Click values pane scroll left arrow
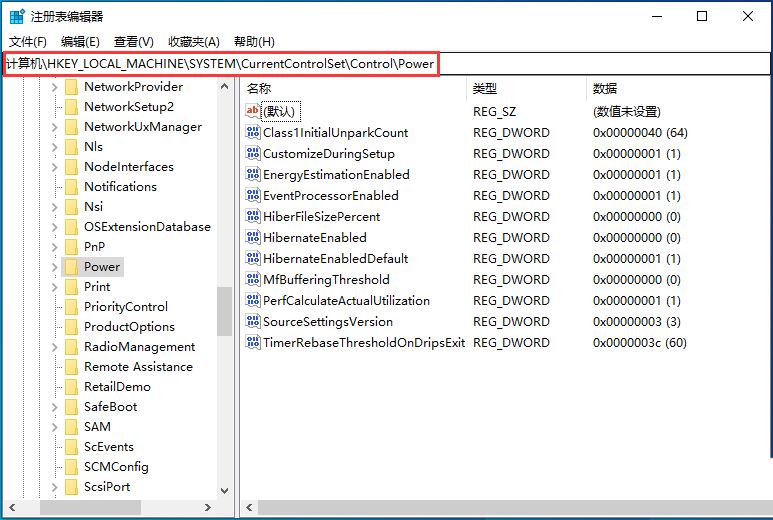This screenshot has height=520, width=773. click(x=249, y=507)
